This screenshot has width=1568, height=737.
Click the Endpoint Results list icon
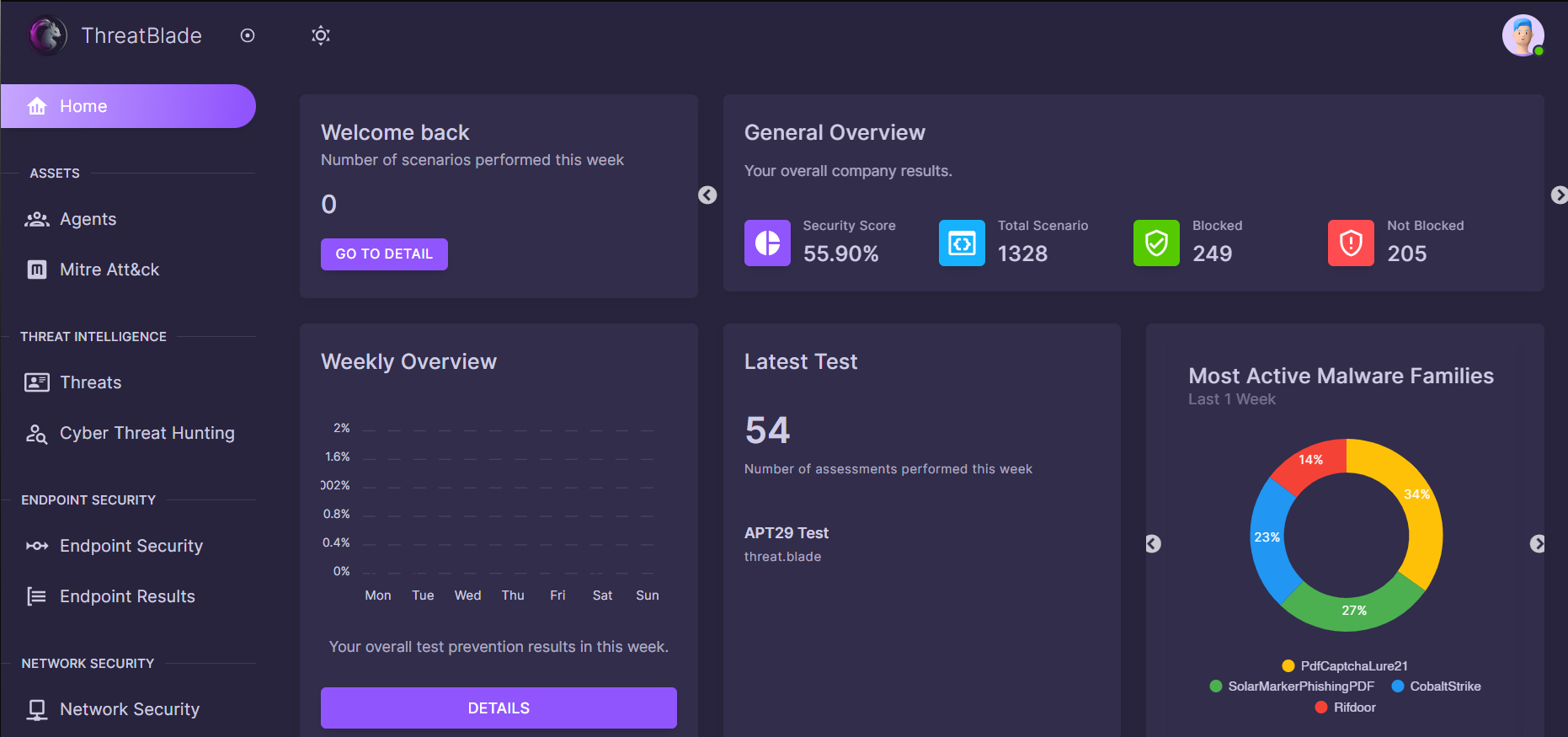click(x=37, y=596)
